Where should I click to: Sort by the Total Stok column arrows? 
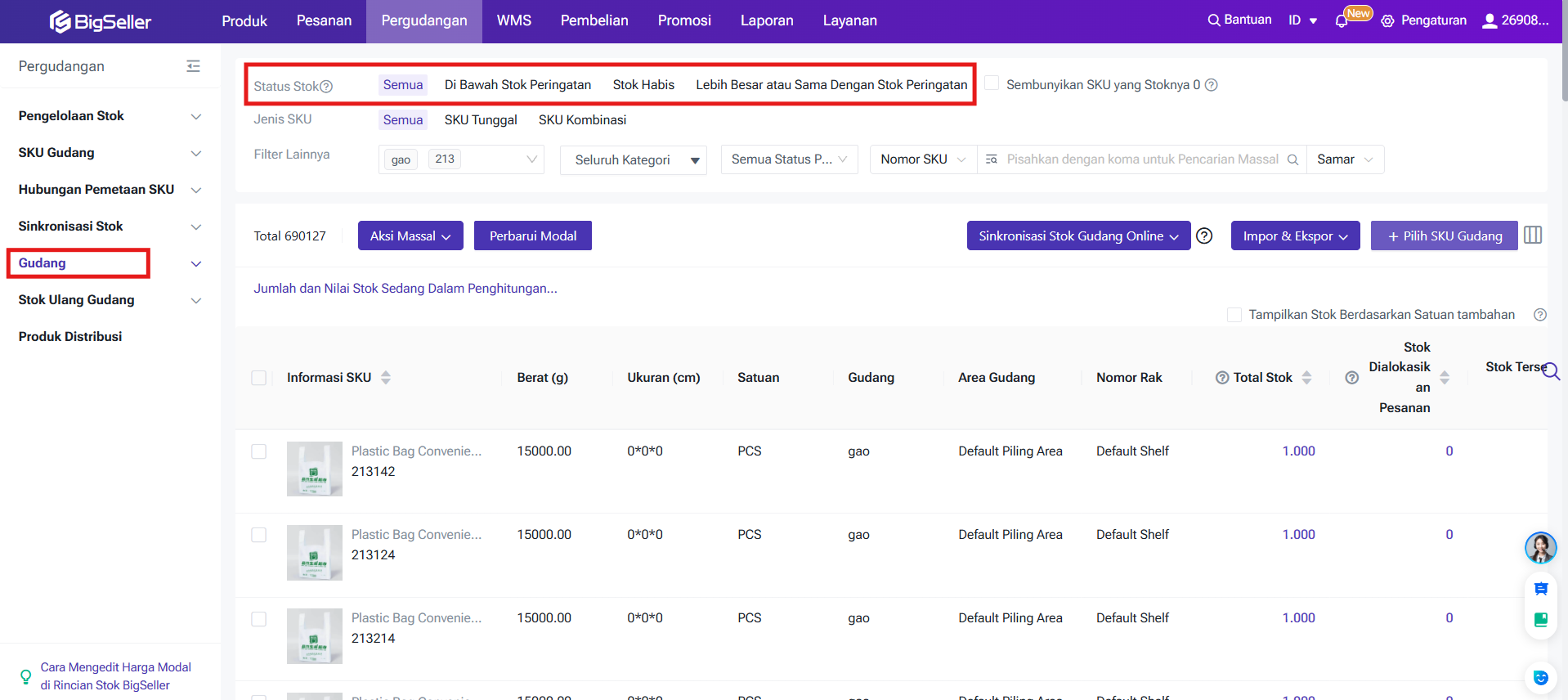(x=1306, y=378)
